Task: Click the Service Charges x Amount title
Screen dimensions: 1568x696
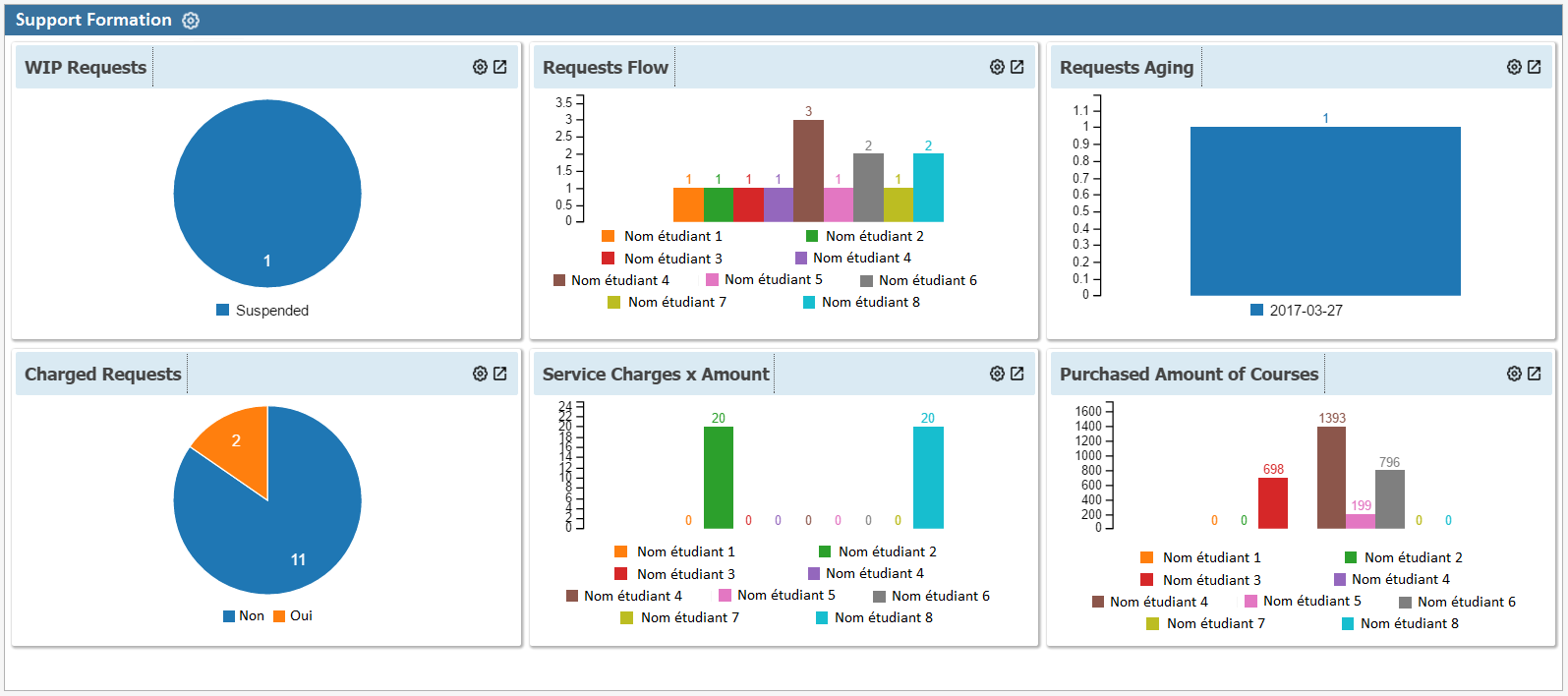Action: click(x=656, y=375)
